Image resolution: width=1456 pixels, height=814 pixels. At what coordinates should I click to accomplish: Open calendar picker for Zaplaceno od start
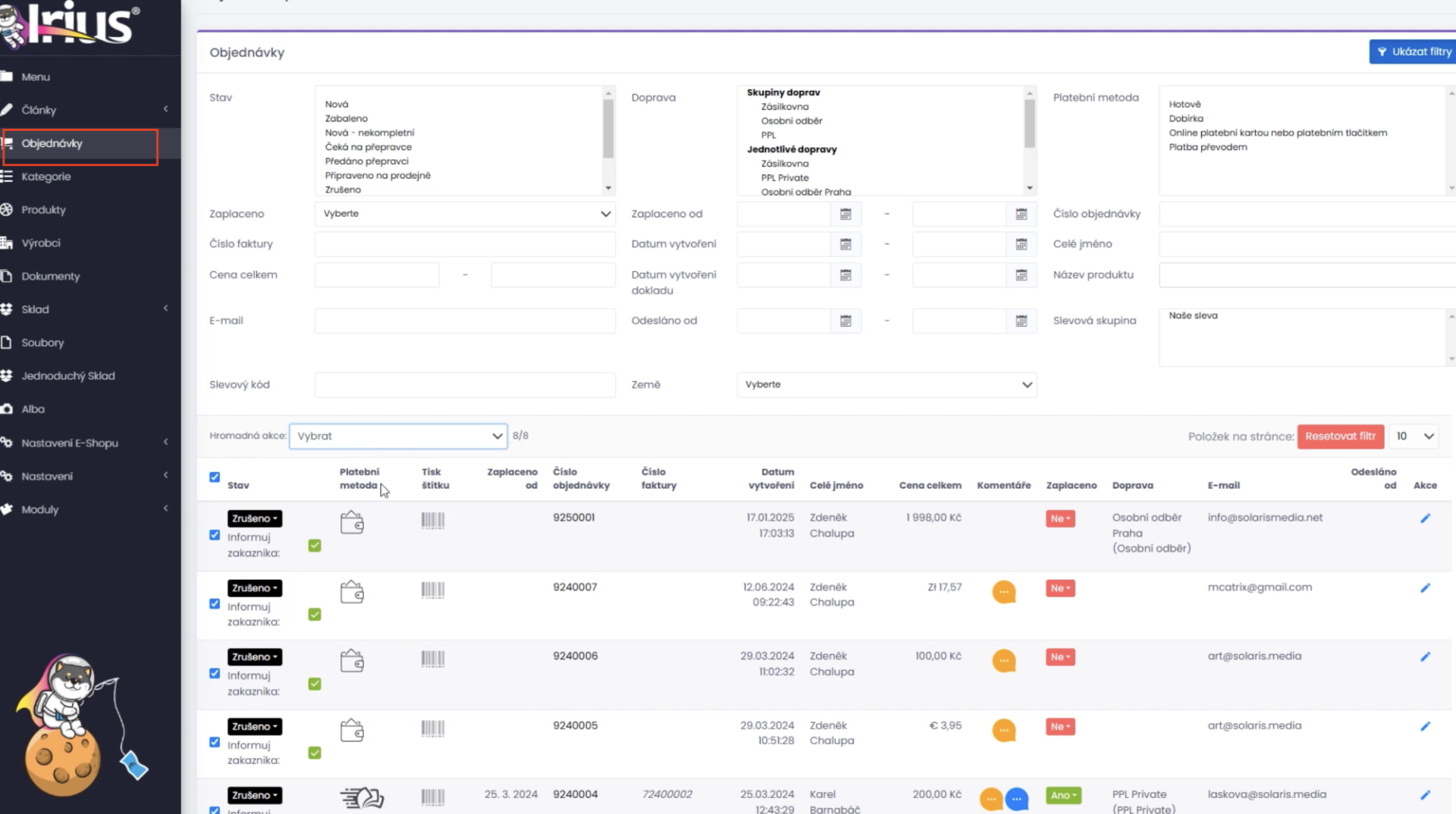(846, 214)
